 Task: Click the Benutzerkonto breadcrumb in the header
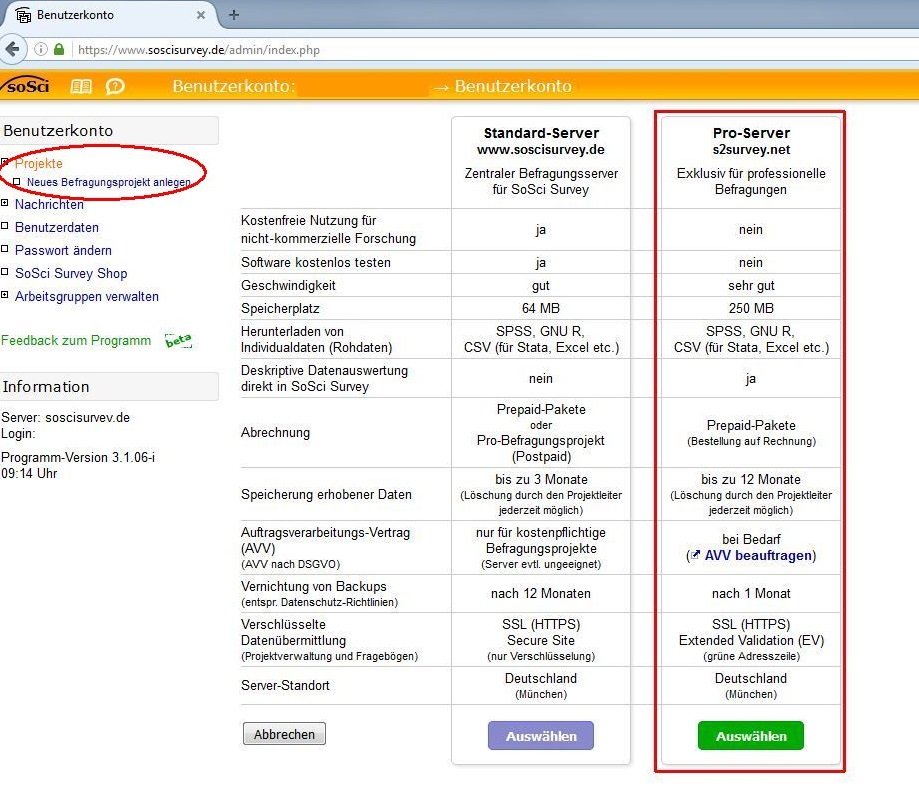pos(513,87)
